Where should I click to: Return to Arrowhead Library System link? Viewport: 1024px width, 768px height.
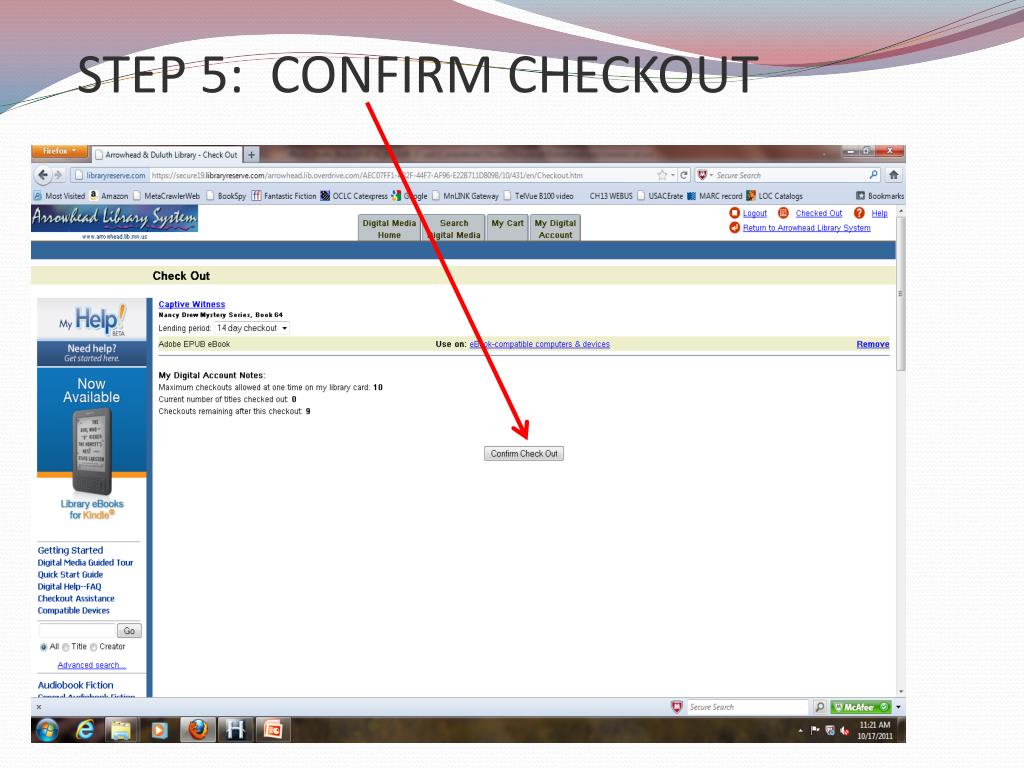[x=806, y=228]
